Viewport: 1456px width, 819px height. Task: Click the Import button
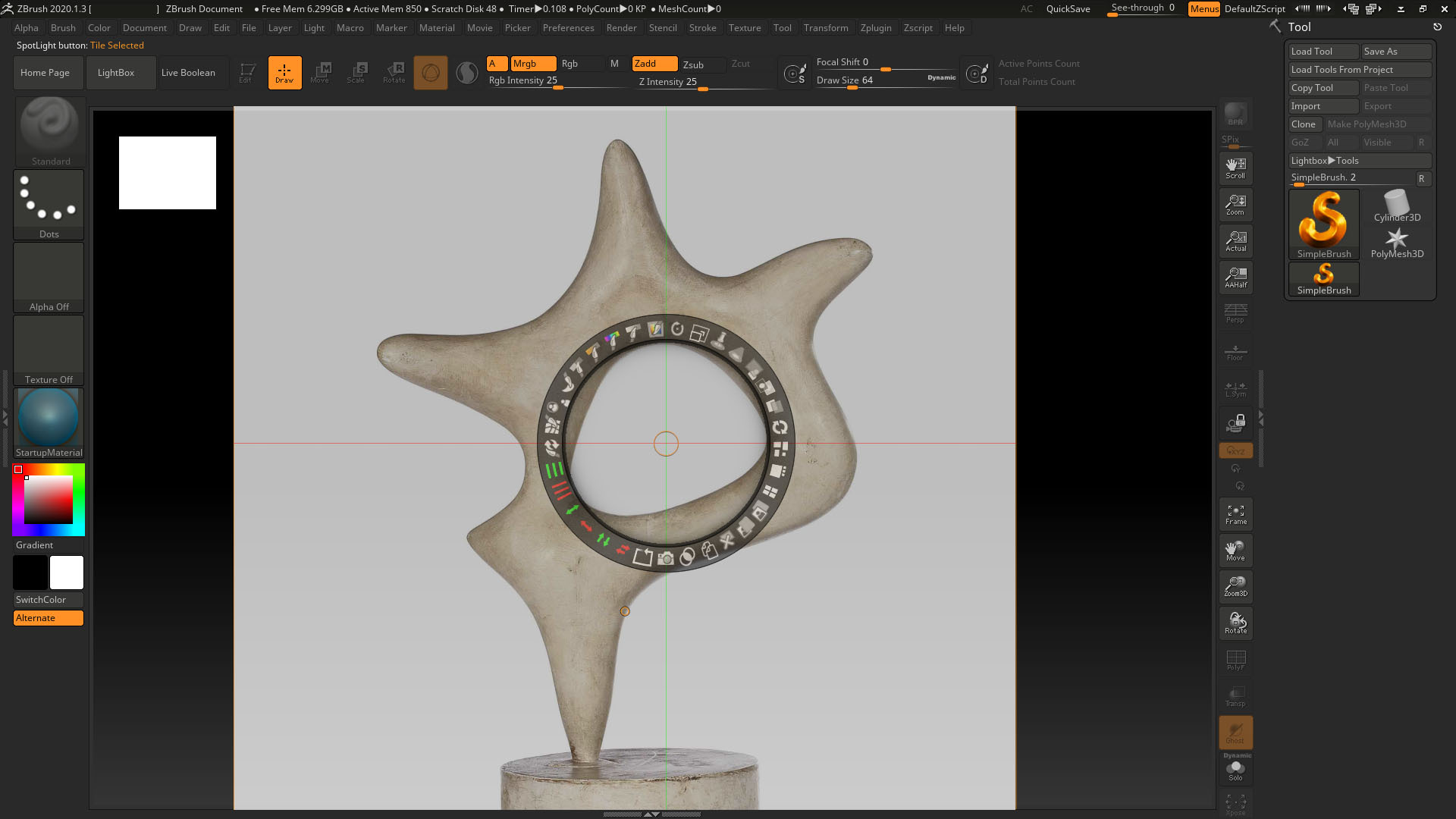(x=1323, y=106)
